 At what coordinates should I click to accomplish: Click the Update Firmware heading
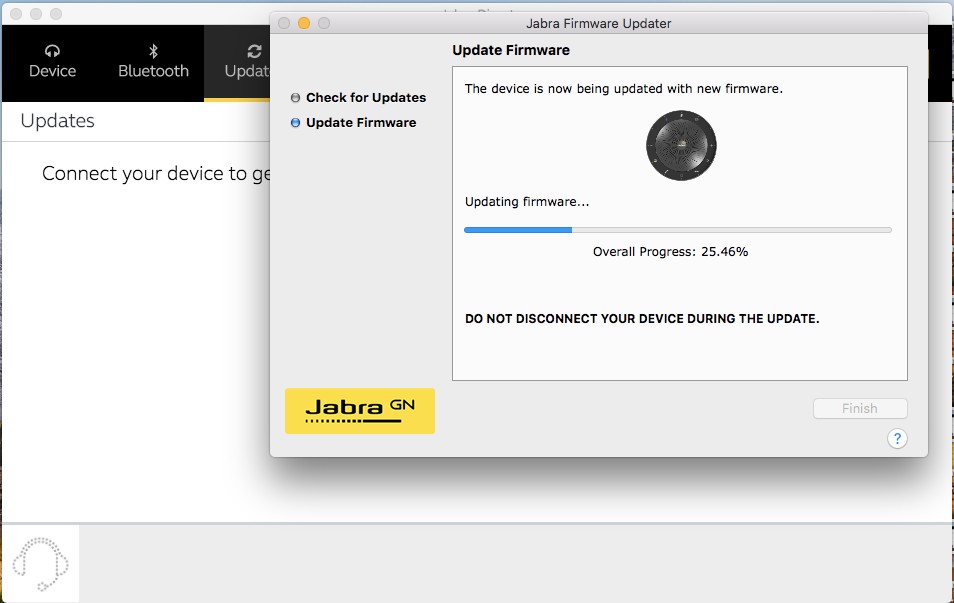pos(511,50)
